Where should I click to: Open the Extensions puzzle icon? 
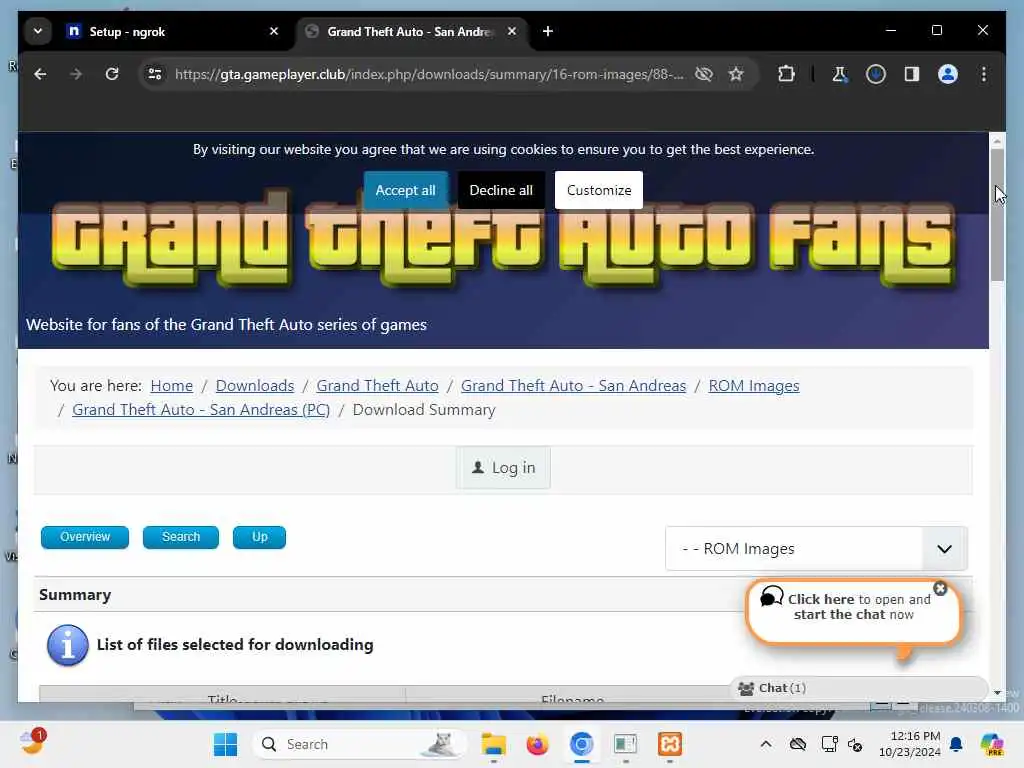tap(786, 74)
